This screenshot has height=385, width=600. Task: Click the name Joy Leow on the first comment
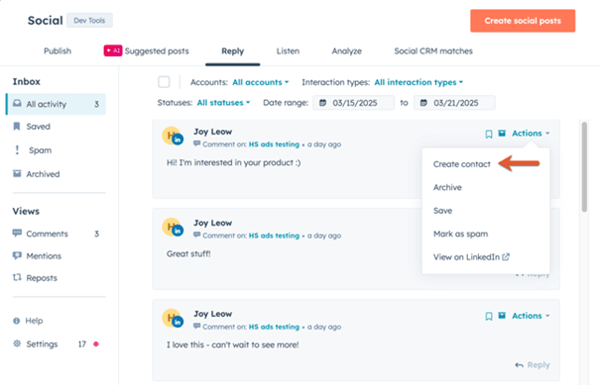(x=213, y=132)
